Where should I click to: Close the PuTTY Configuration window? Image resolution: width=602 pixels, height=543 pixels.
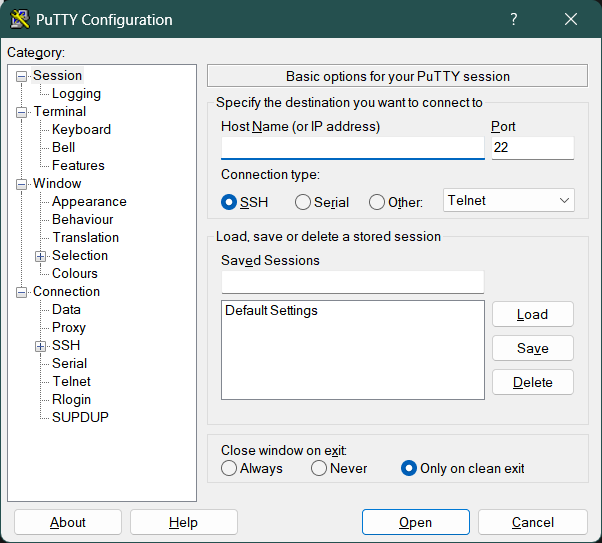click(x=571, y=19)
